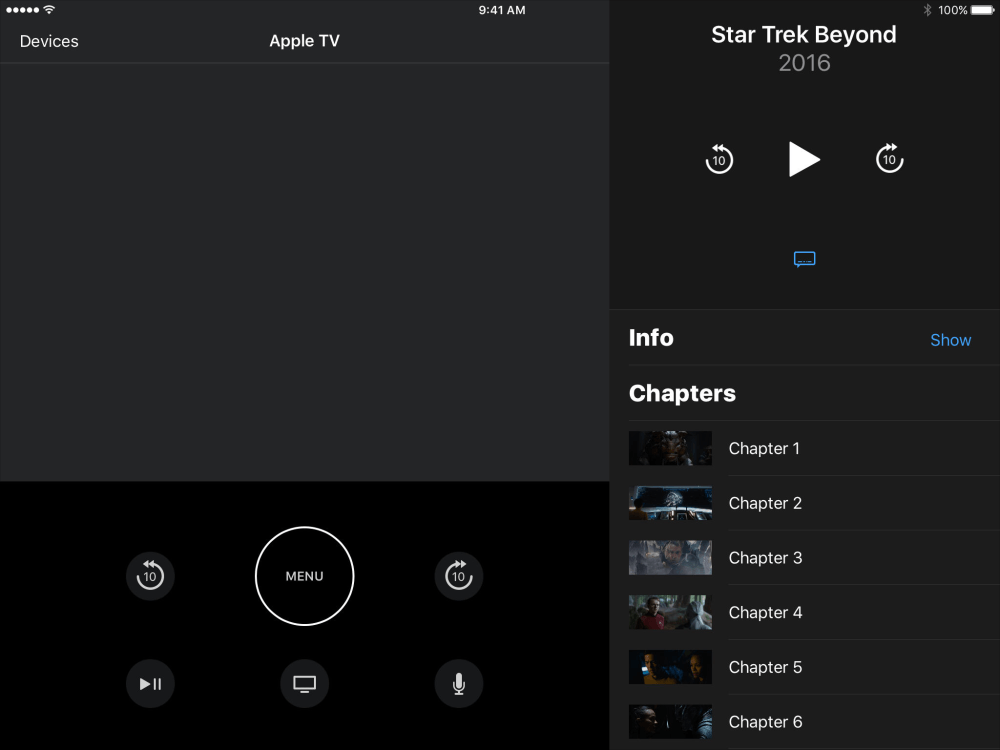
Task: Tap the Chapter 5 thumbnail image
Action: (x=670, y=667)
